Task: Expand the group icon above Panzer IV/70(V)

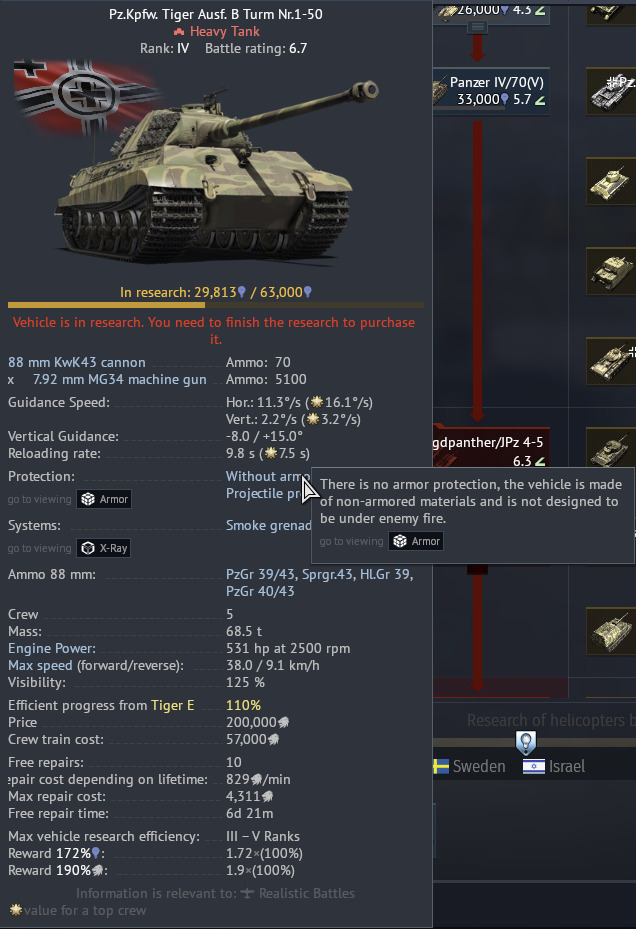Action: [x=478, y=27]
